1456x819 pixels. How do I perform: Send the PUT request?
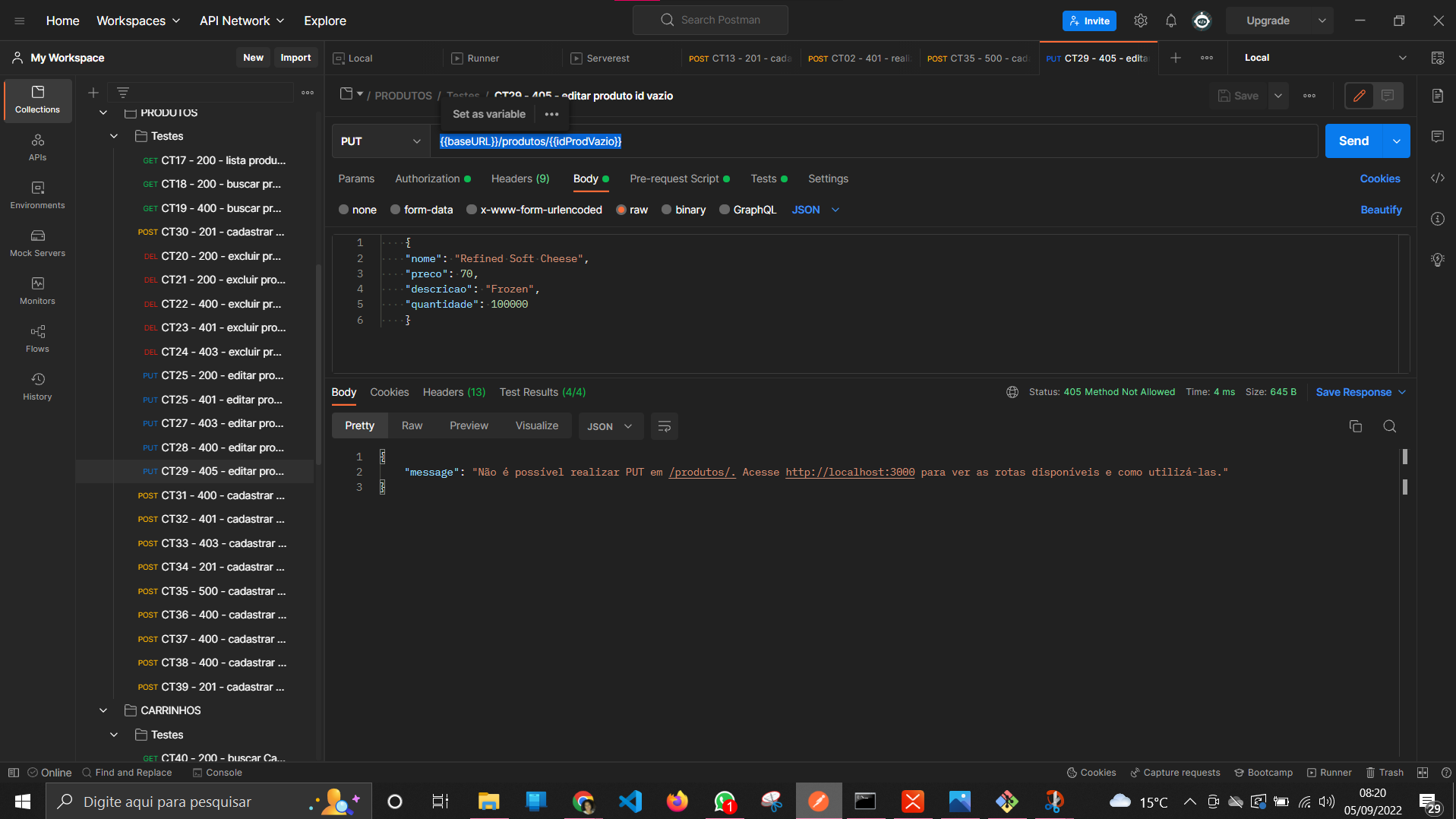coord(1353,141)
